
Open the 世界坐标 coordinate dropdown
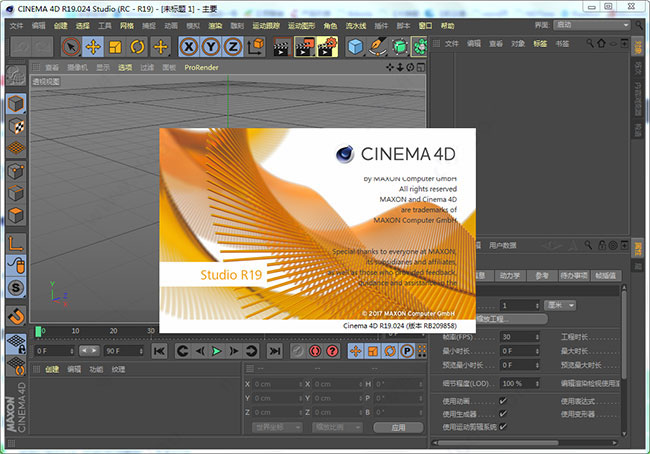click(277, 427)
